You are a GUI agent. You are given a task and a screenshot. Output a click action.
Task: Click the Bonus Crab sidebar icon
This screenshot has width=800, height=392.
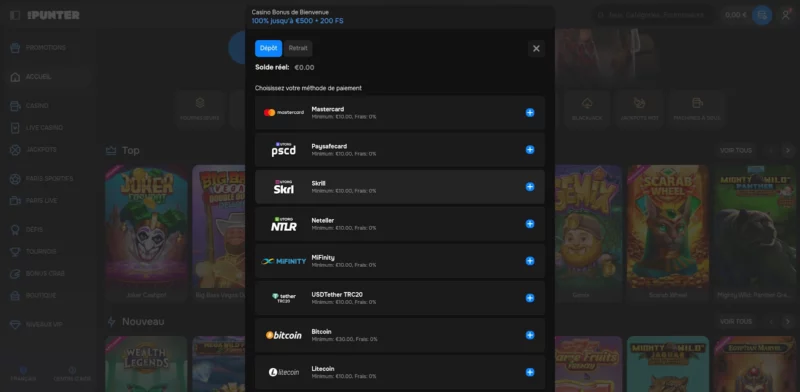[x=16, y=274]
